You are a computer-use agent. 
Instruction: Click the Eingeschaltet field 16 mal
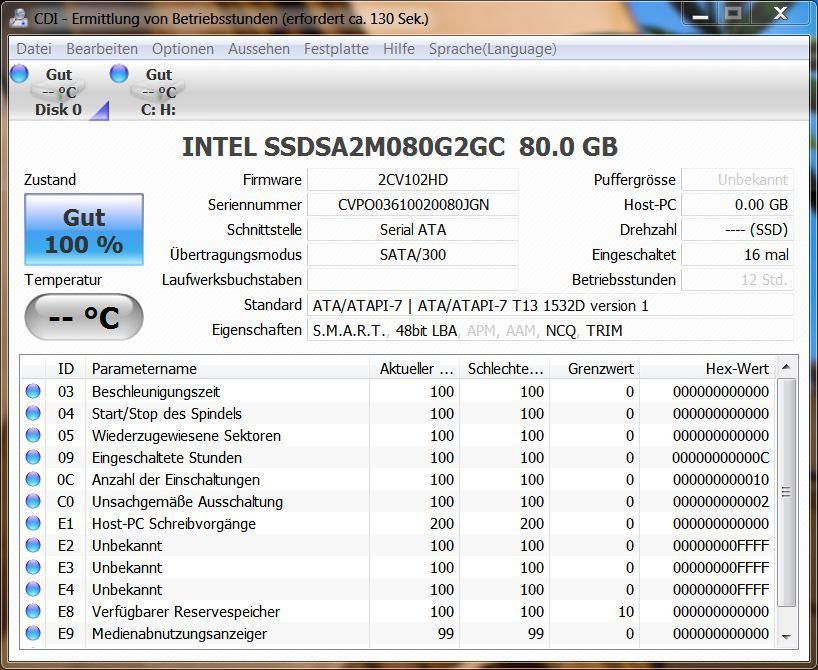point(738,255)
